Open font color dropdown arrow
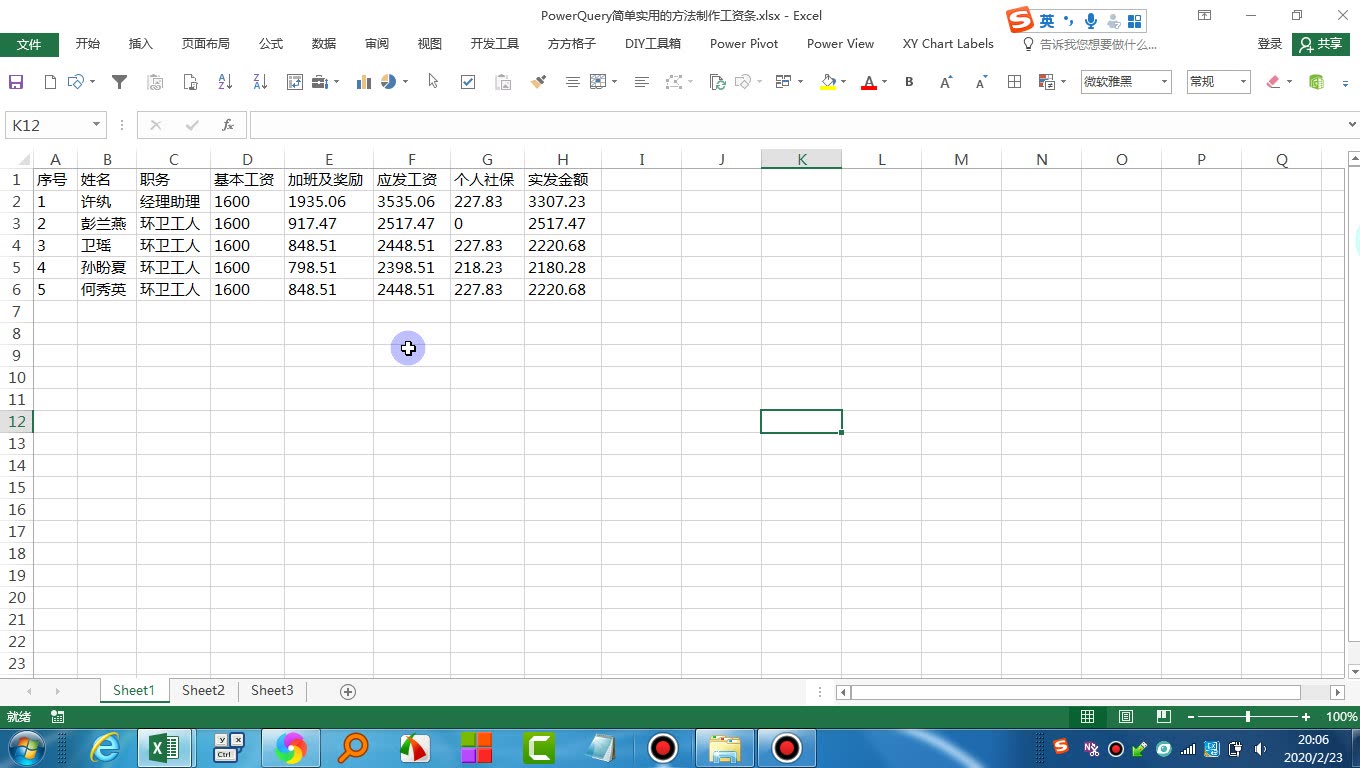Screen dimensions: 1360x768 [885, 82]
